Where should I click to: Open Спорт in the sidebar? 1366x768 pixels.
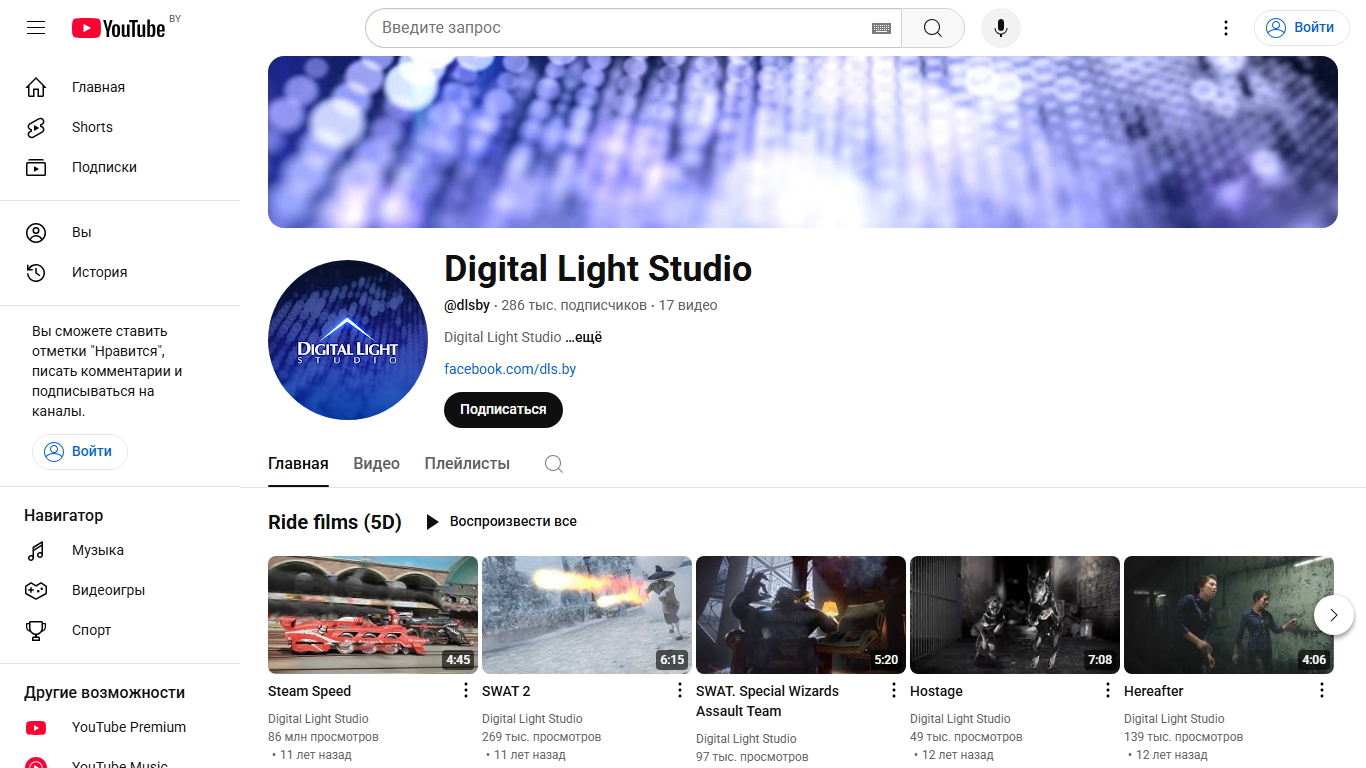click(x=120, y=630)
